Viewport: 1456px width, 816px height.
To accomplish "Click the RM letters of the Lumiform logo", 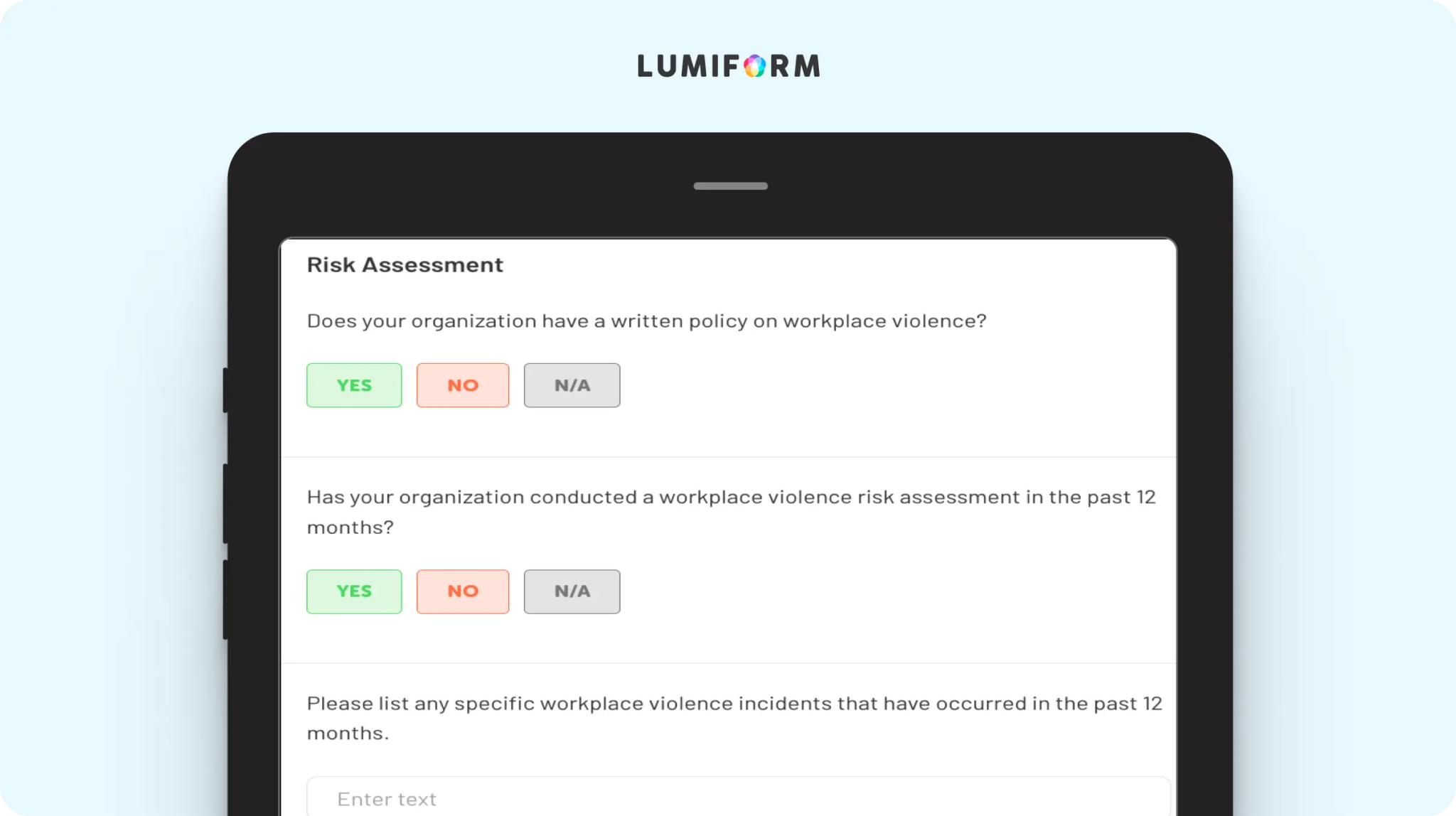I will click(796, 66).
